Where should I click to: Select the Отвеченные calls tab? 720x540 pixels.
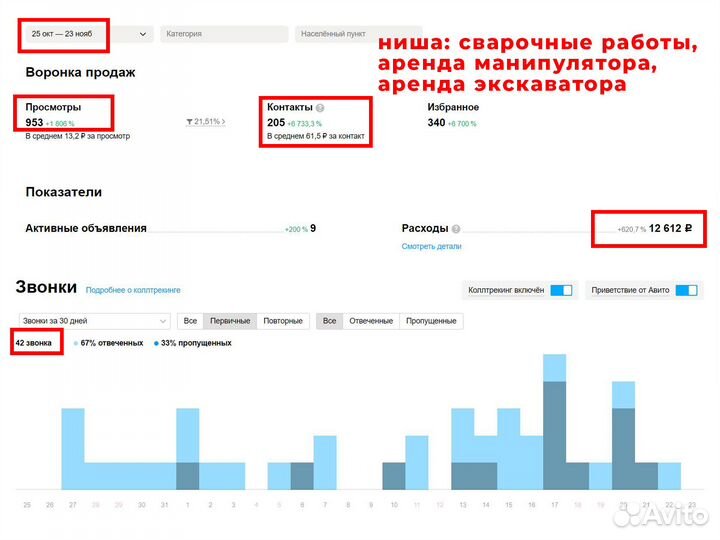coord(371,321)
